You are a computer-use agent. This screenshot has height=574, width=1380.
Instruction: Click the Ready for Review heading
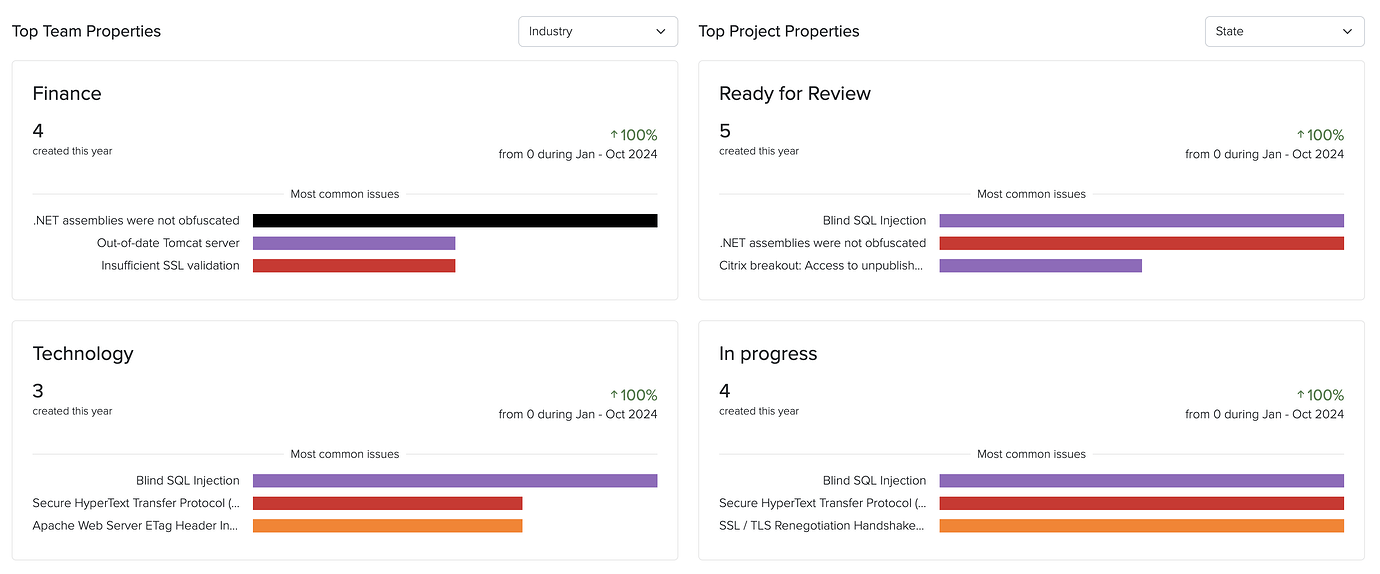pyautogui.click(x=795, y=94)
